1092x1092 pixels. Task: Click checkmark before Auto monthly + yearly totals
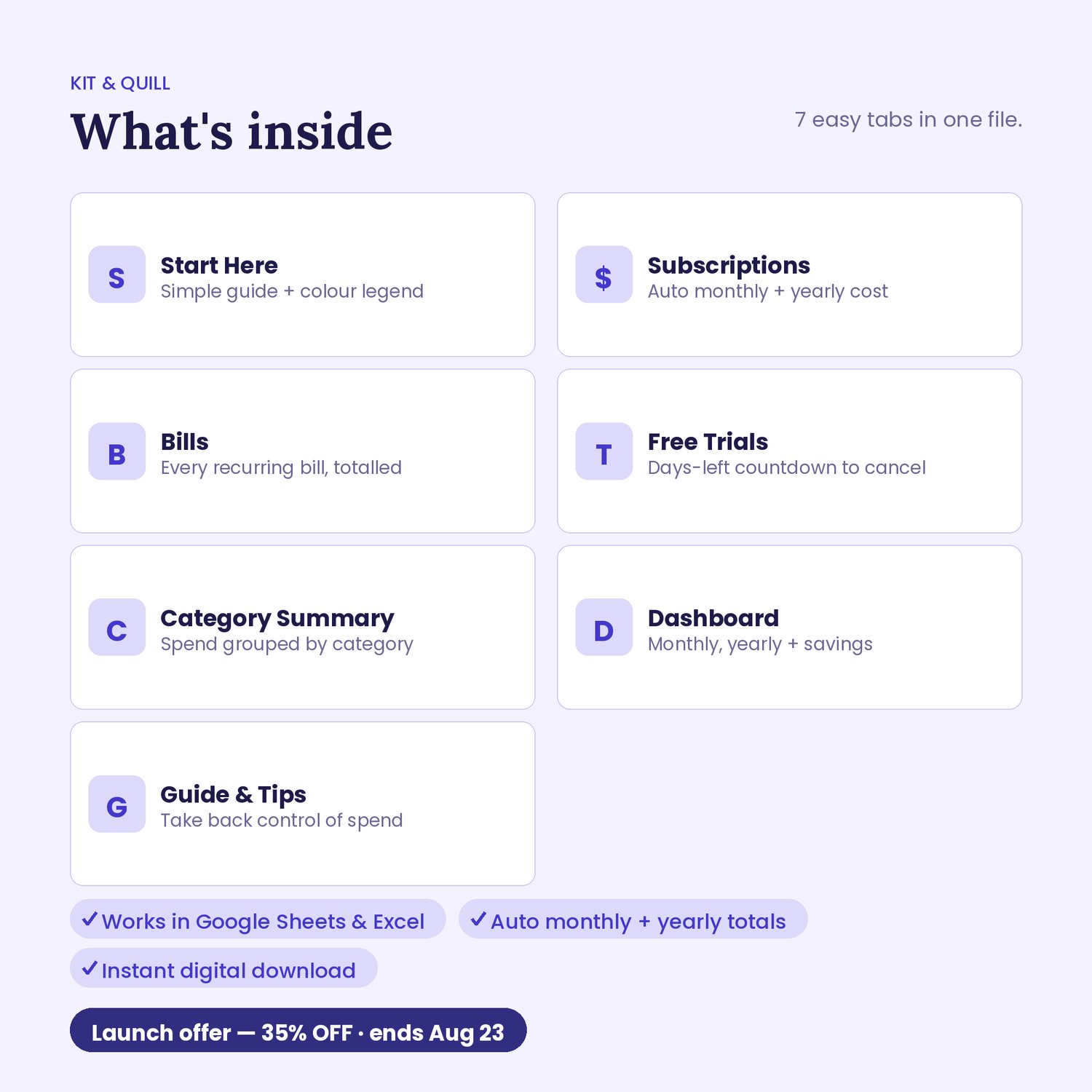tap(478, 919)
